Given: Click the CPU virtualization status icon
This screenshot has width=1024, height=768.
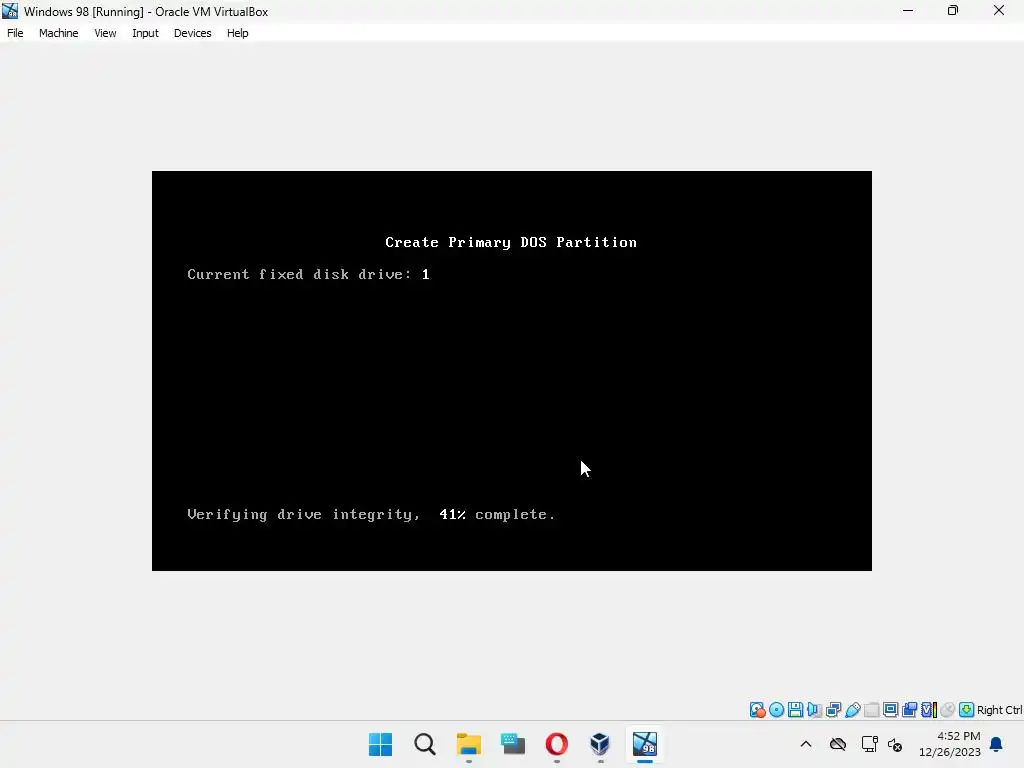Looking at the screenshot, I should pyautogui.click(x=928, y=710).
